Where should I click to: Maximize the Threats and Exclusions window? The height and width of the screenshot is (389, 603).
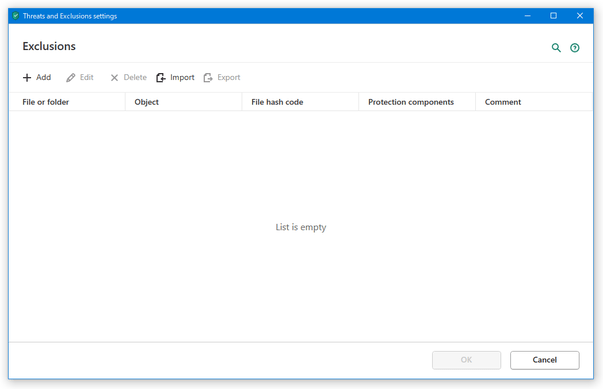[x=553, y=16]
